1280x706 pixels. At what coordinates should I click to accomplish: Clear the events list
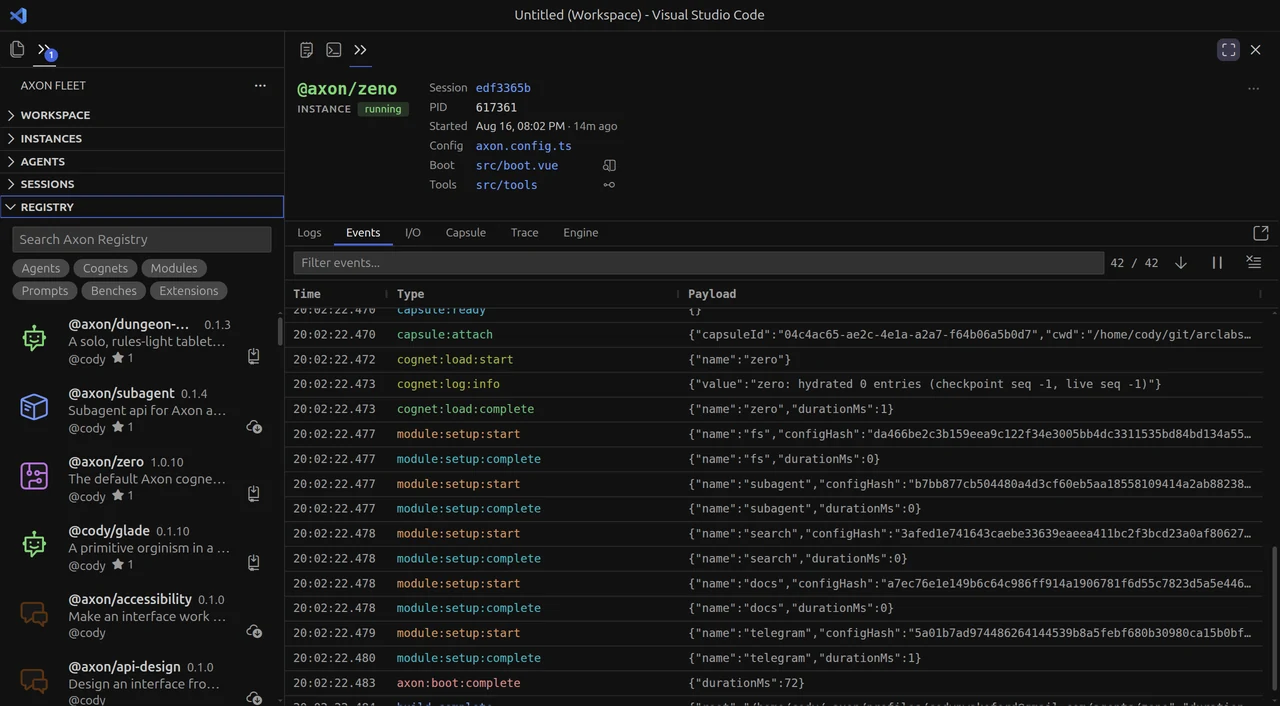[1253, 262]
